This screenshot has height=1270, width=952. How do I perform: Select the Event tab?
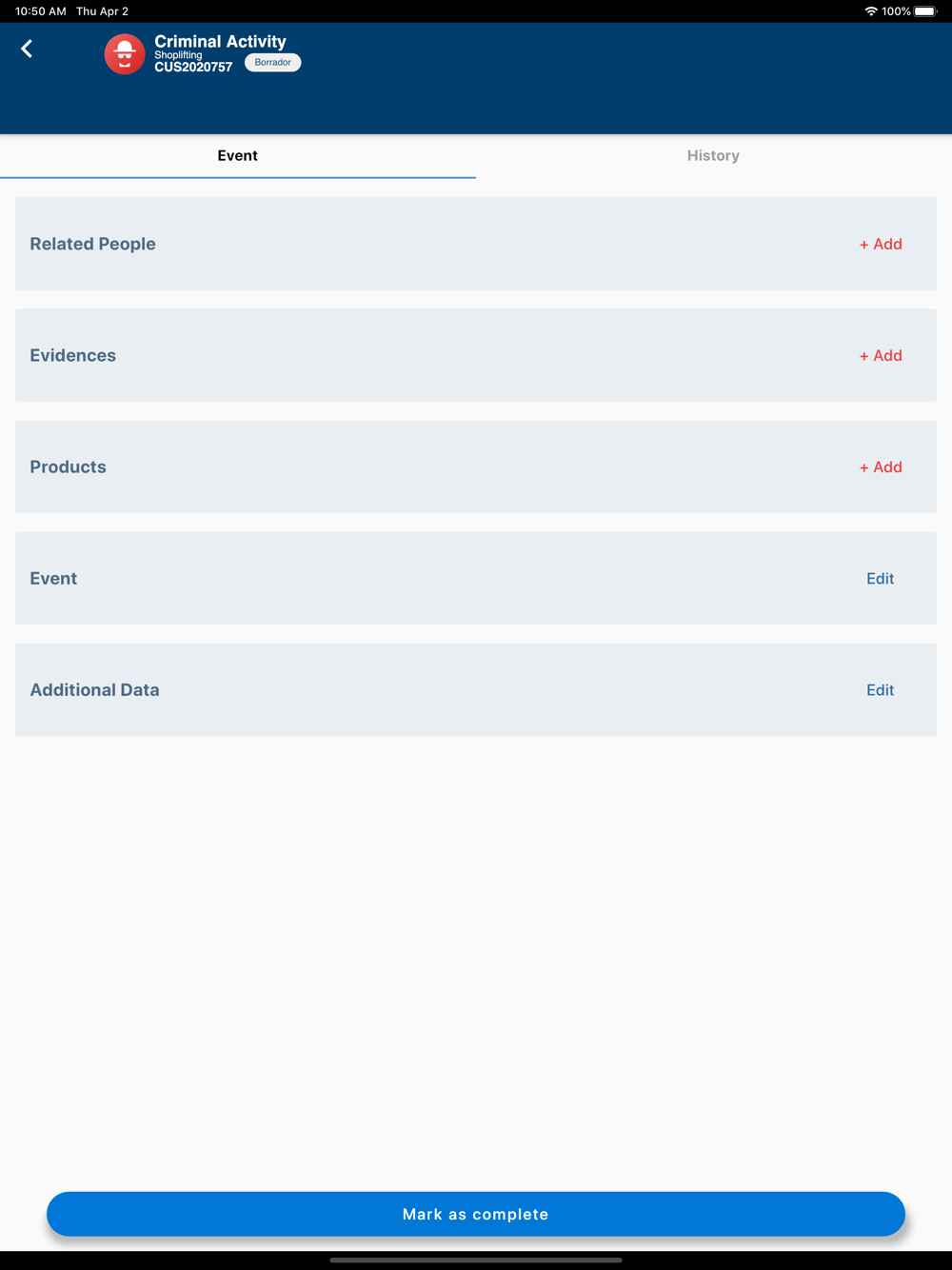238,156
